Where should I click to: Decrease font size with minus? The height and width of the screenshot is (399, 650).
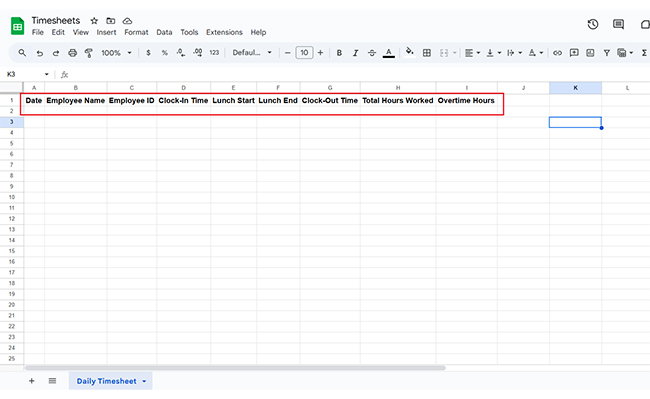(x=287, y=53)
